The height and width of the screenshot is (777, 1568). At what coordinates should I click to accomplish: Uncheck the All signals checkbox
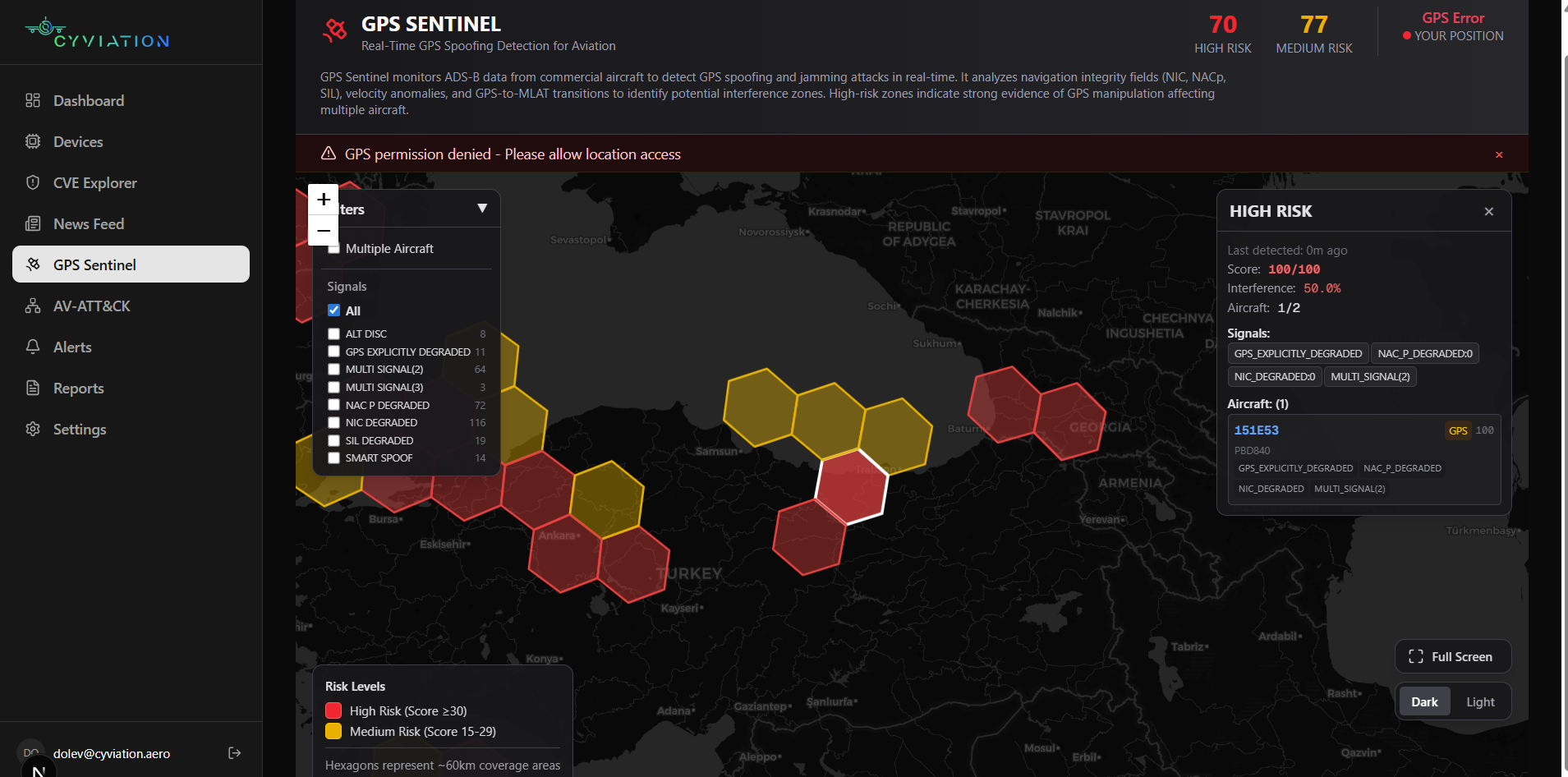[334, 310]
